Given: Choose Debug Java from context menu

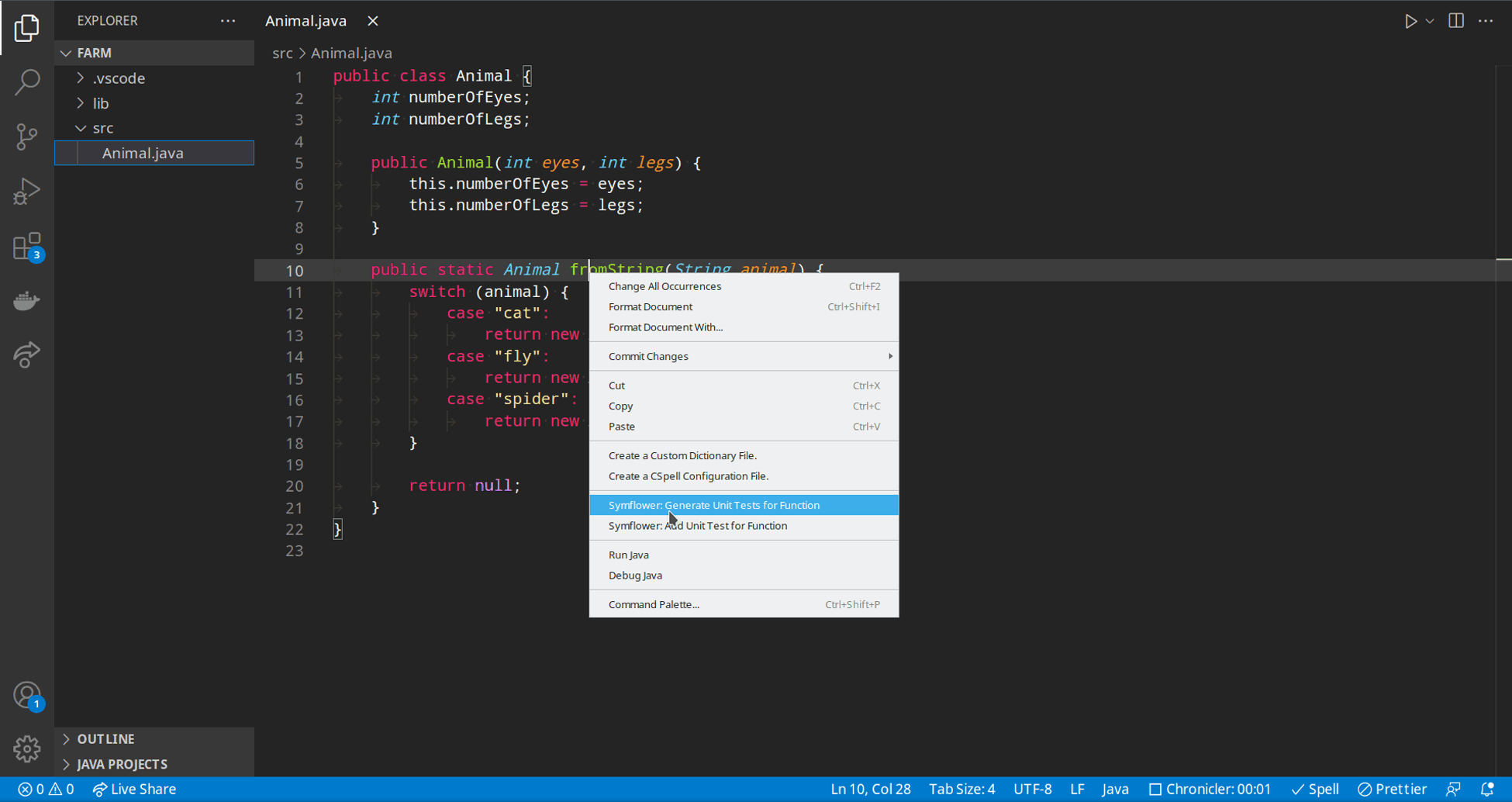Looking at the screenshot, I should tap(744, 576).
